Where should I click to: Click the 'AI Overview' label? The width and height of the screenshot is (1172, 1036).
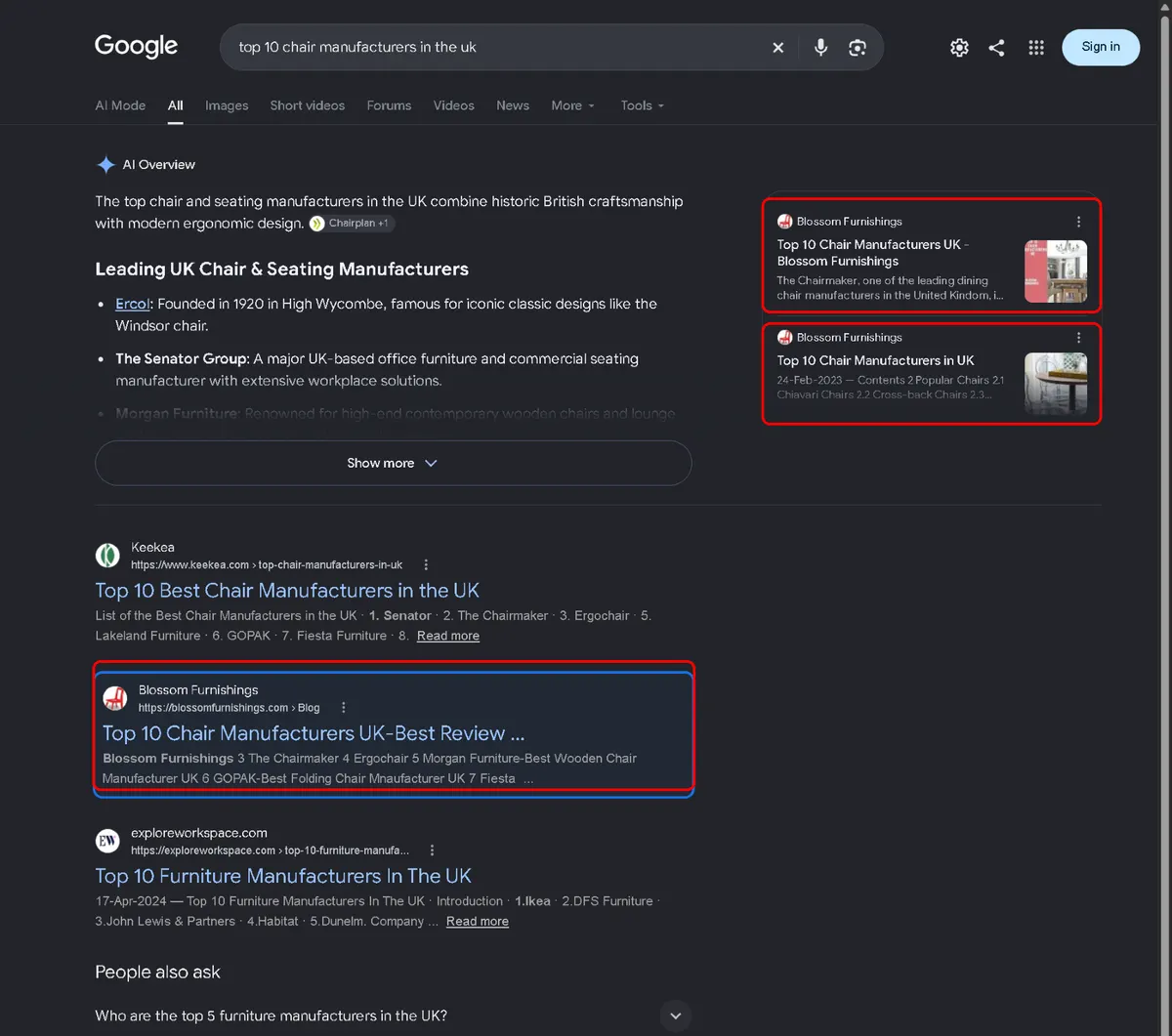click(x=158, y=165)
